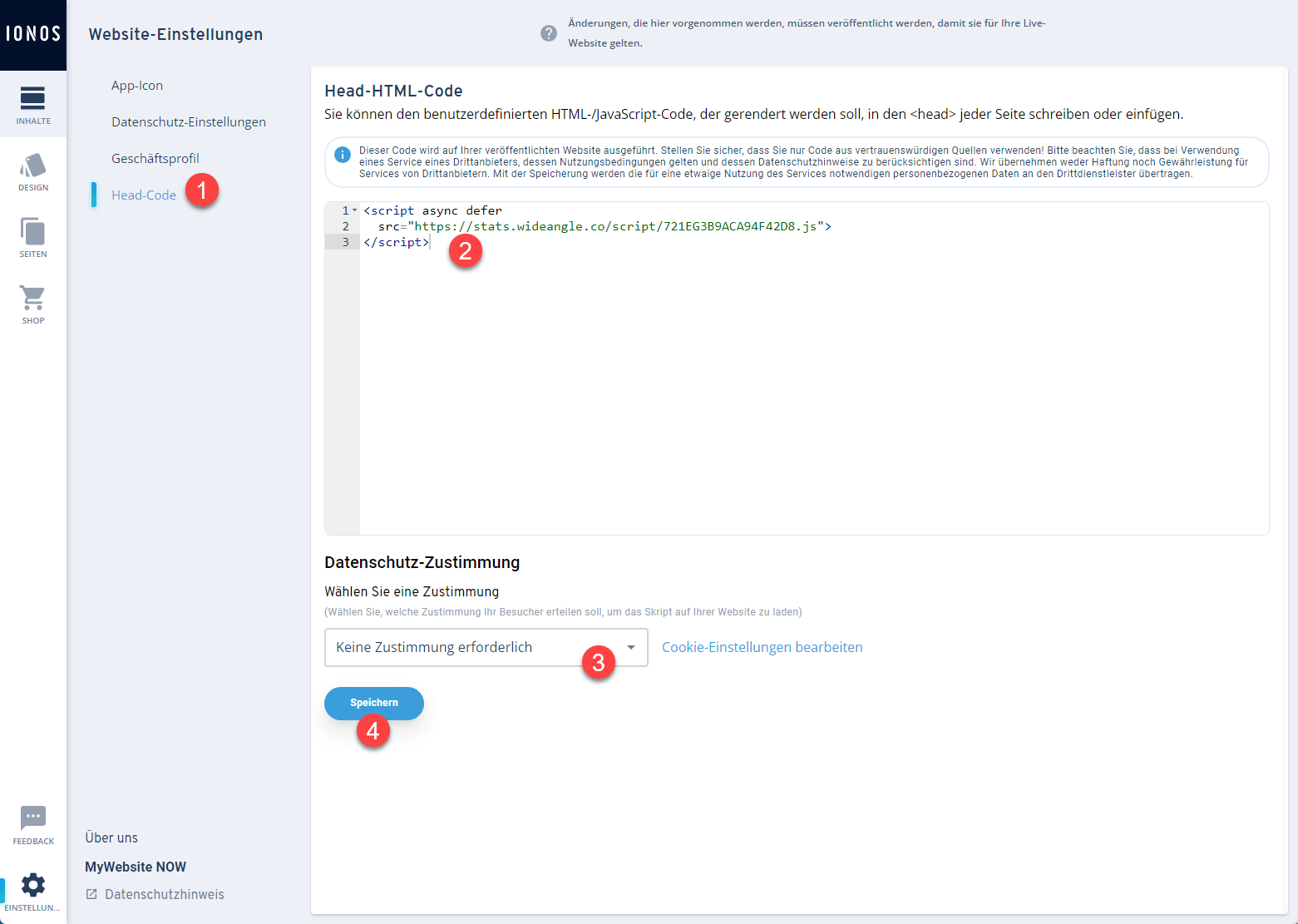
Task: Click the Website-Einstellungen title
Action: click(175, 34)
